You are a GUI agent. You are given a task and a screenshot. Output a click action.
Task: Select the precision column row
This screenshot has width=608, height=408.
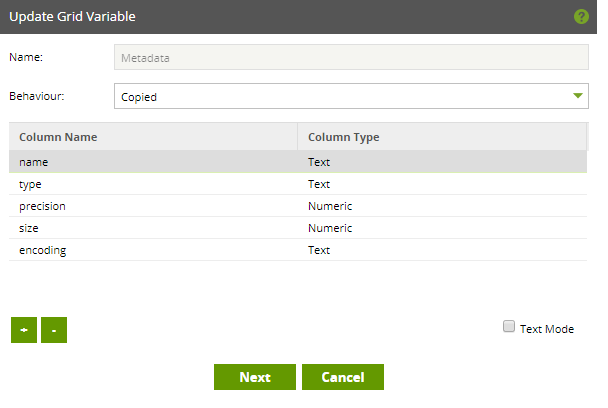(x=298, y=206)
